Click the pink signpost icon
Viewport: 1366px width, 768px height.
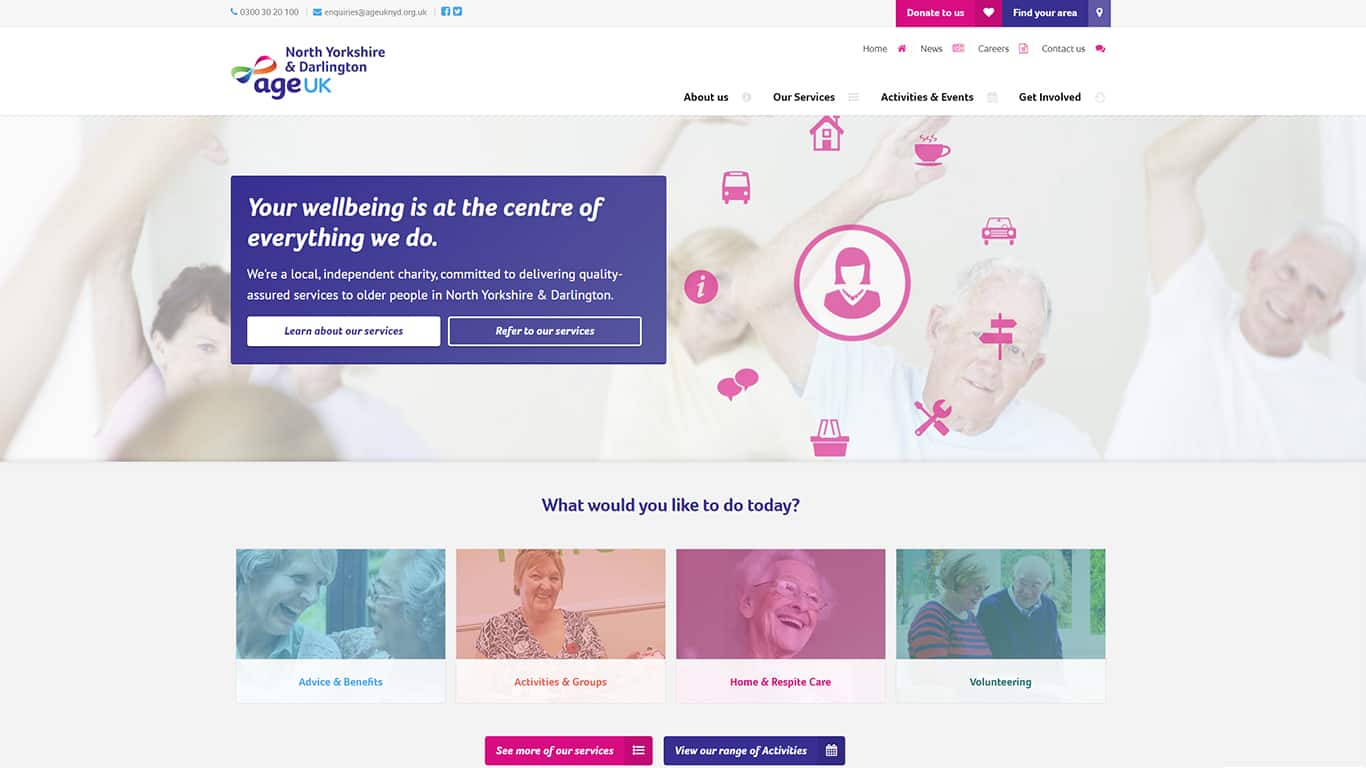[998, 336]
